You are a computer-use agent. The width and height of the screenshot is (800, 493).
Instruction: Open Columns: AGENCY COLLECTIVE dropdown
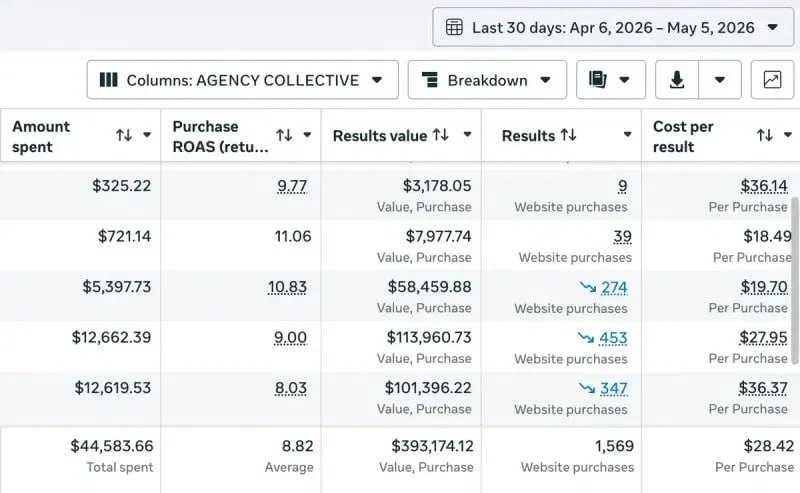click(242, 80)
